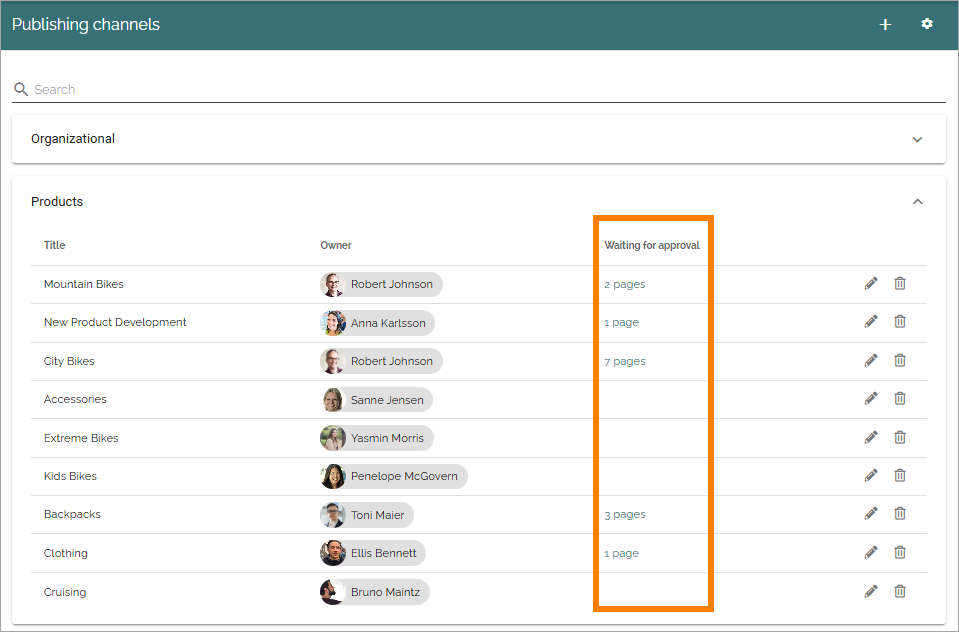The width and height of the screenshot is (959, 632).
Task: Open publishing channels settings gear
Action: tap(927, 24)
